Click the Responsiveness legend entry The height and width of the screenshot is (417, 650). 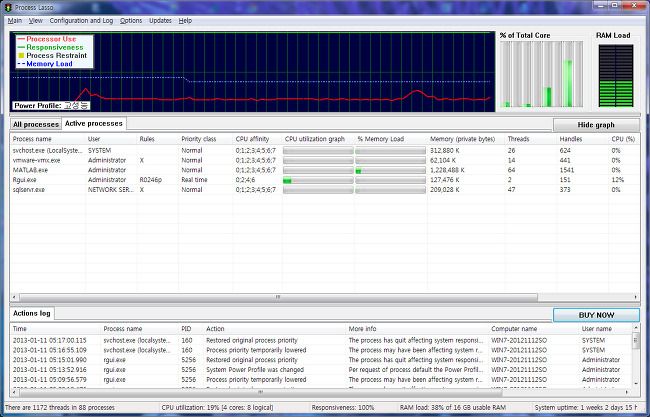(x=50, y=47)
